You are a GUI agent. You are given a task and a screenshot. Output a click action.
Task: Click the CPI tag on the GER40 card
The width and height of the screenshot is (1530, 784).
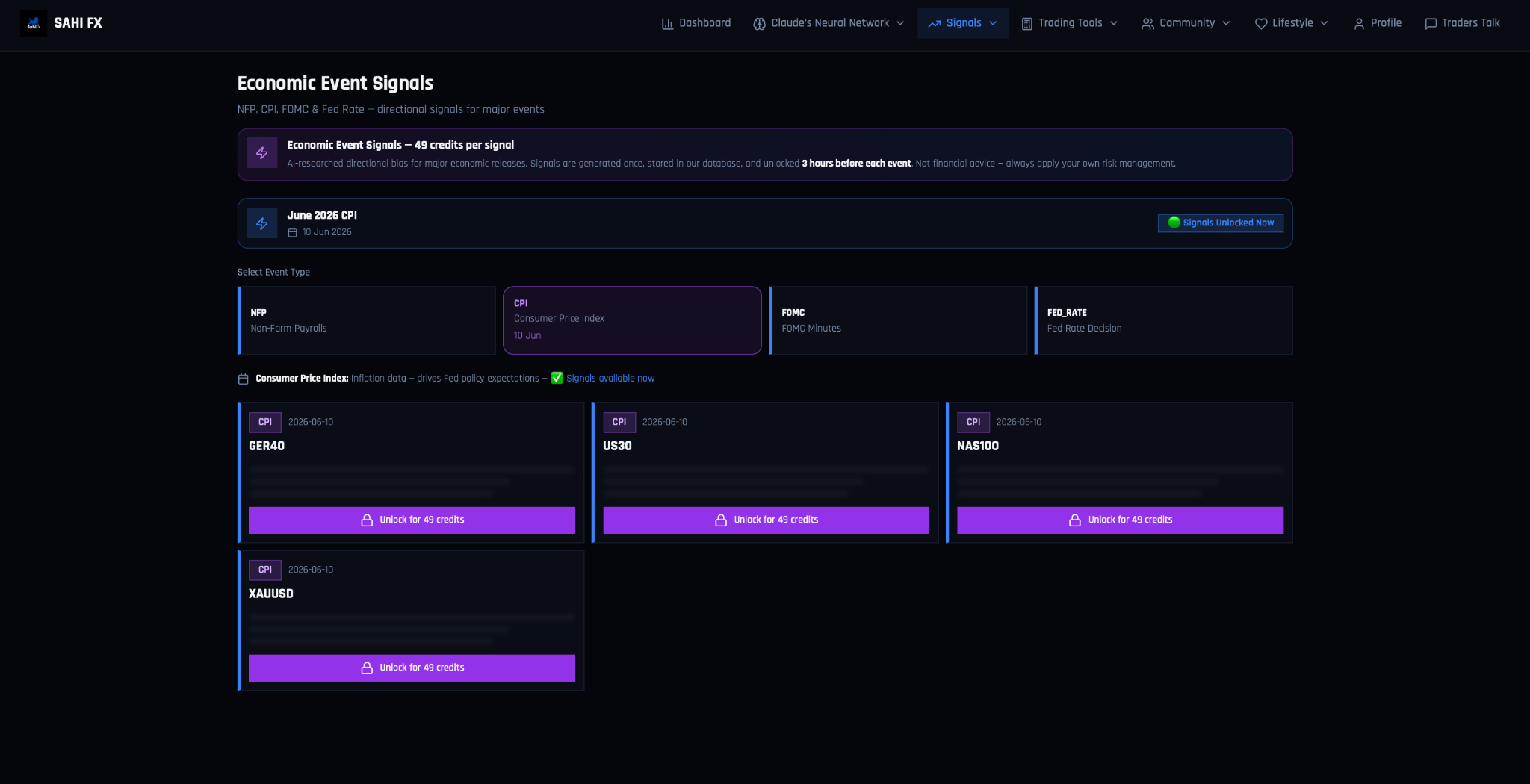point(265,422)
